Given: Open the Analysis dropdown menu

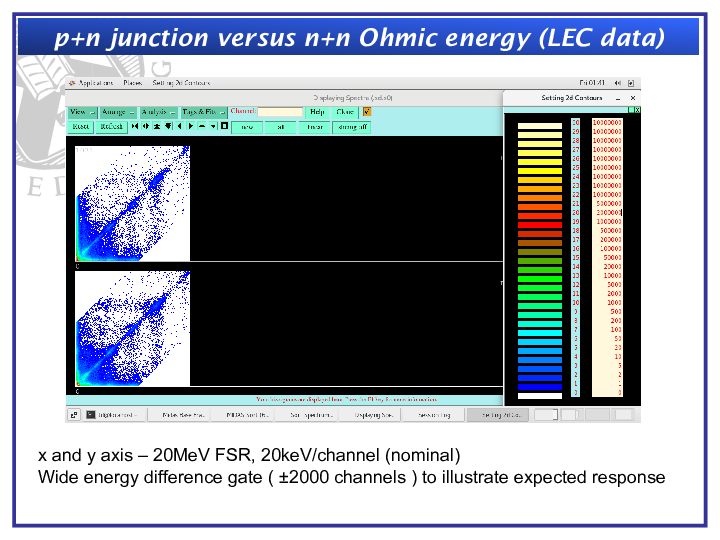Looking at the screenshot, I should [x=158, y=112].
